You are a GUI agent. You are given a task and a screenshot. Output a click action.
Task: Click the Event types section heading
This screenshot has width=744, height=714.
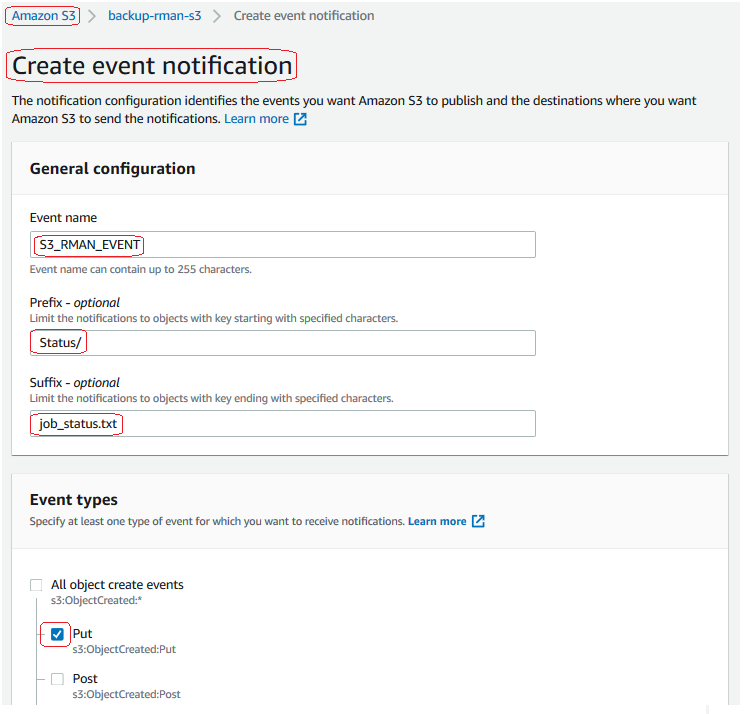point(74,500)
